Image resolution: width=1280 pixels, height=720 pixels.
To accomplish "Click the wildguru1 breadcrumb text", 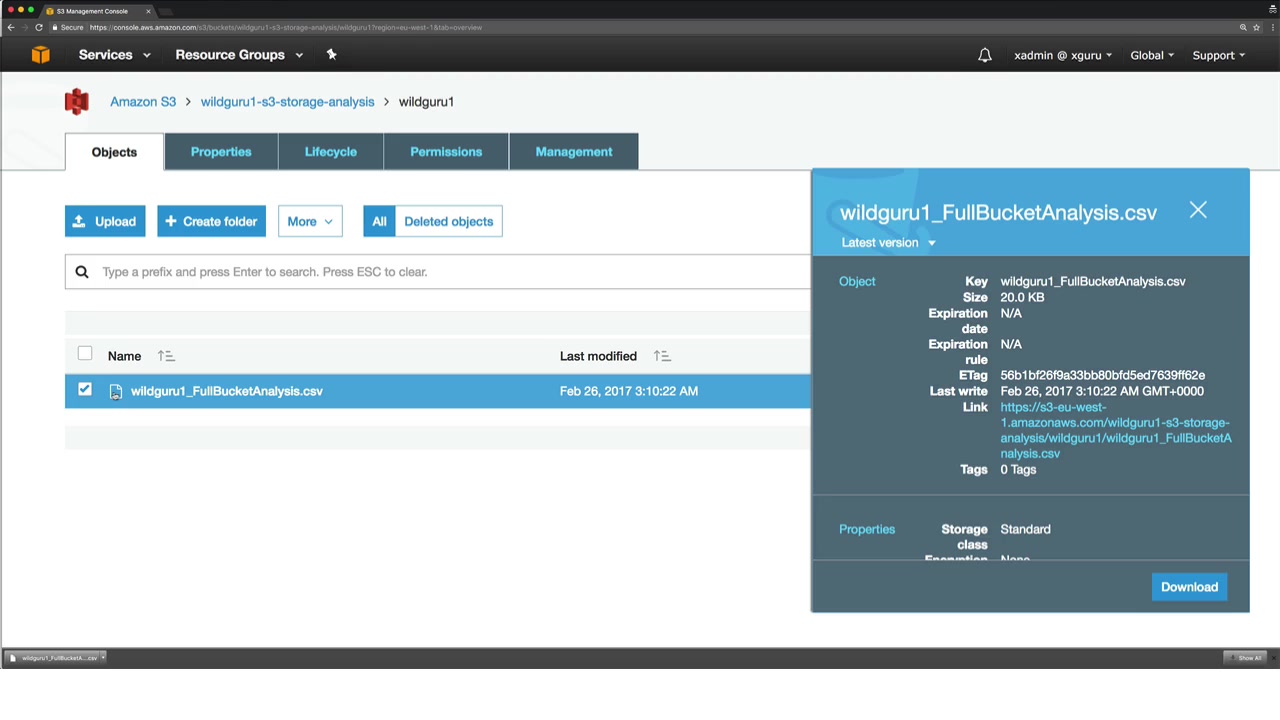I will coord(426,102).
